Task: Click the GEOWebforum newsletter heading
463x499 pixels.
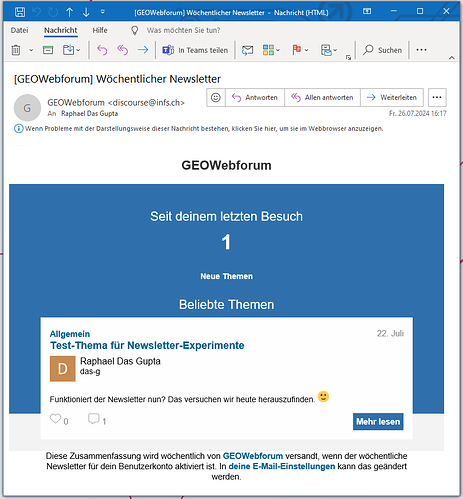Action: [226, 165]
